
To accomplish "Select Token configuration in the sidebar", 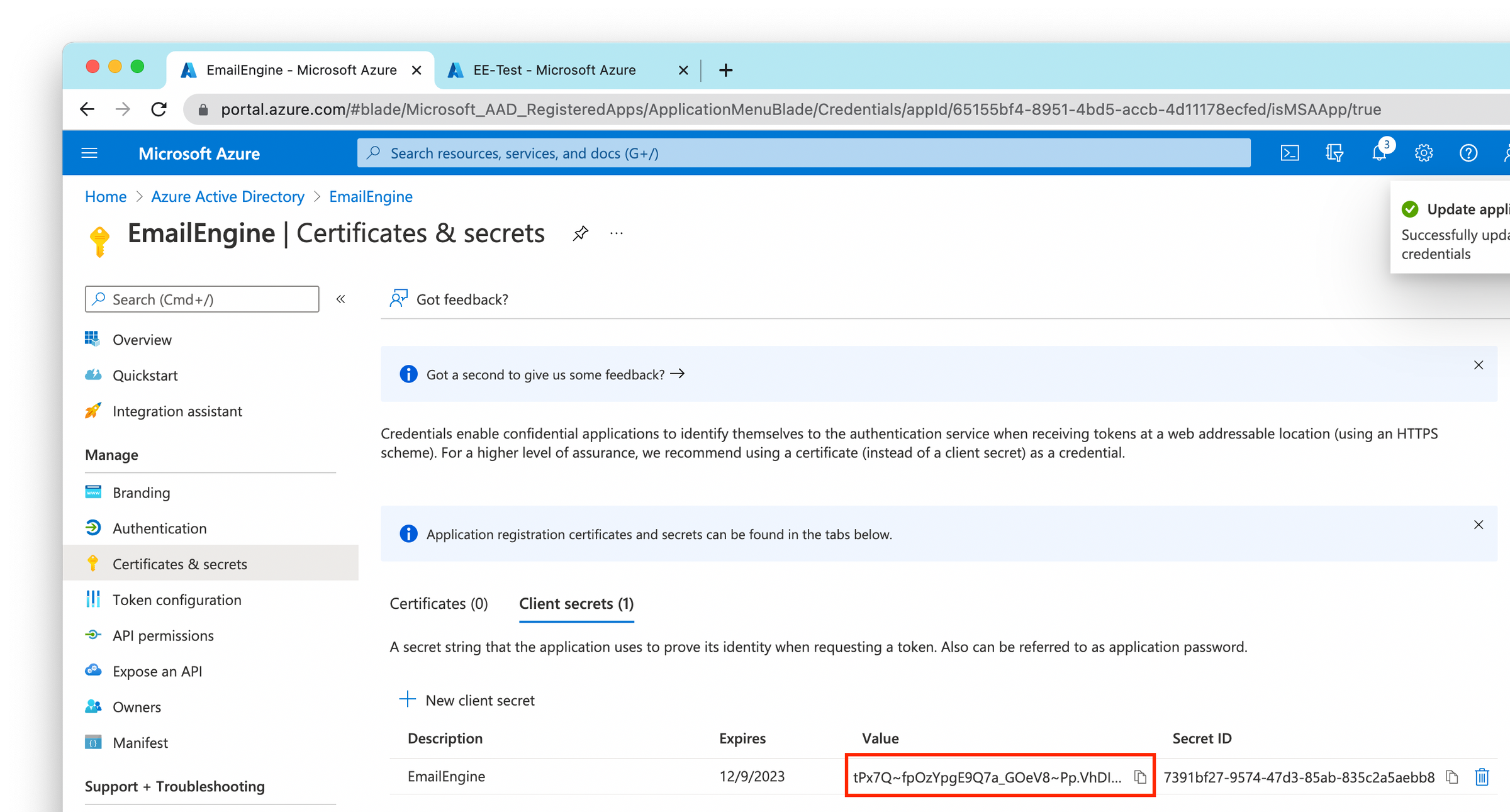I will 177,599.
